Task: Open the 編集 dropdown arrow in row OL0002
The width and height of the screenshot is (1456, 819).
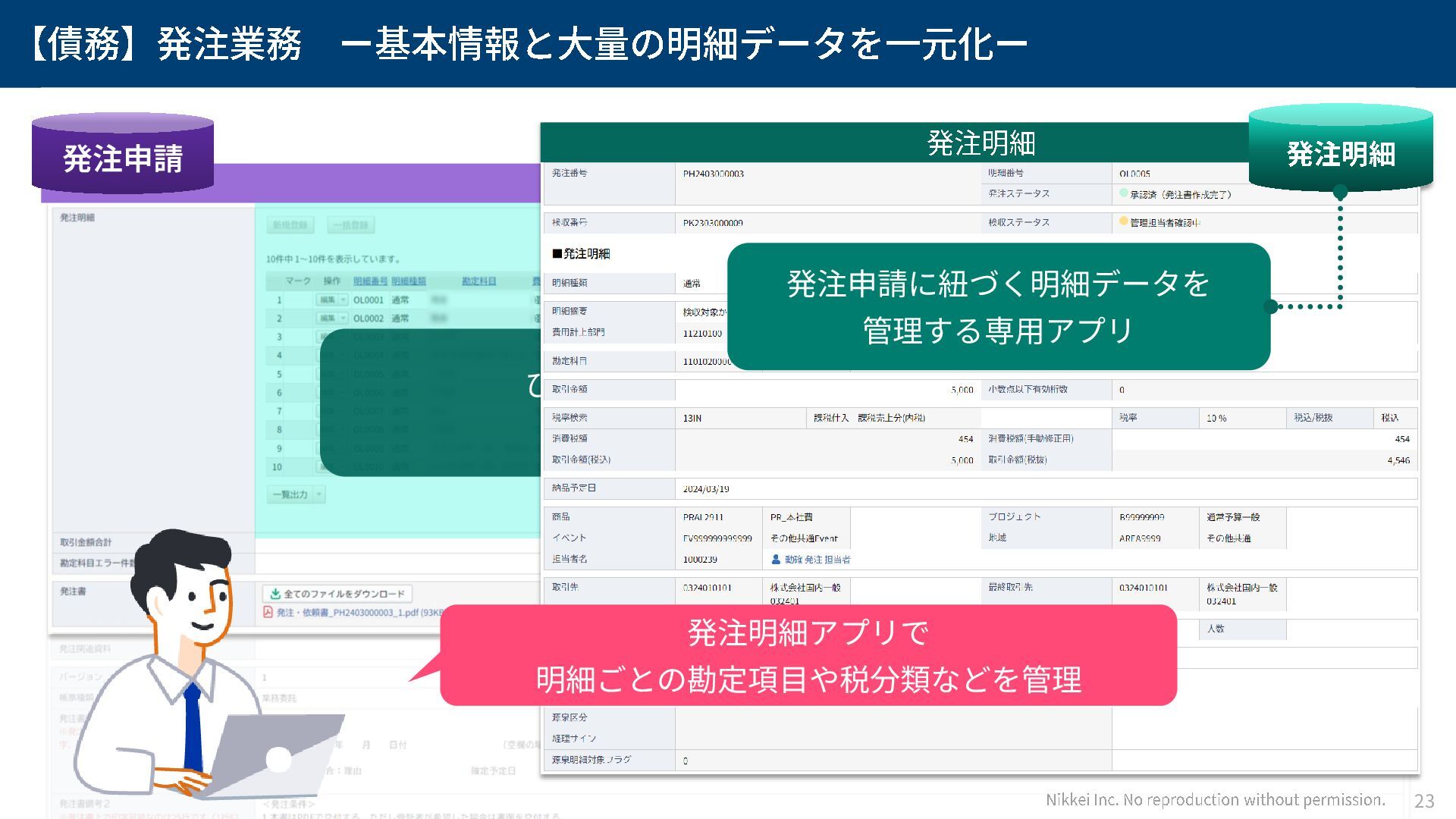Action: [x=344, y=318]
